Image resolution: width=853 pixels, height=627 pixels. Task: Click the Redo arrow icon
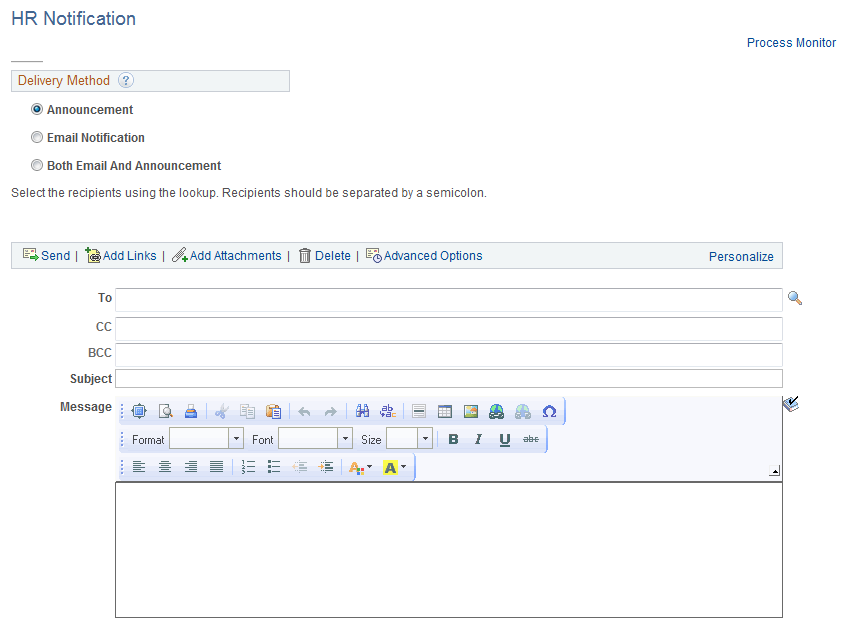(330, 412)
